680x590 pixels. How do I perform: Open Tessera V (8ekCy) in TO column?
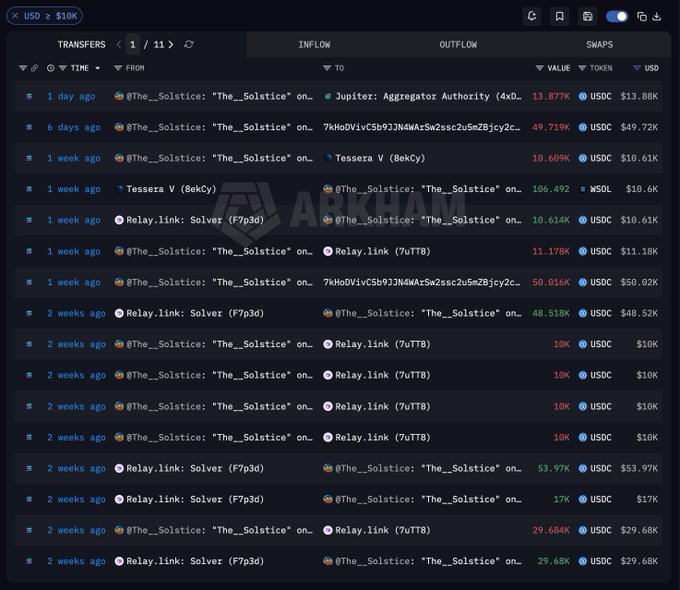click(380, 158)
